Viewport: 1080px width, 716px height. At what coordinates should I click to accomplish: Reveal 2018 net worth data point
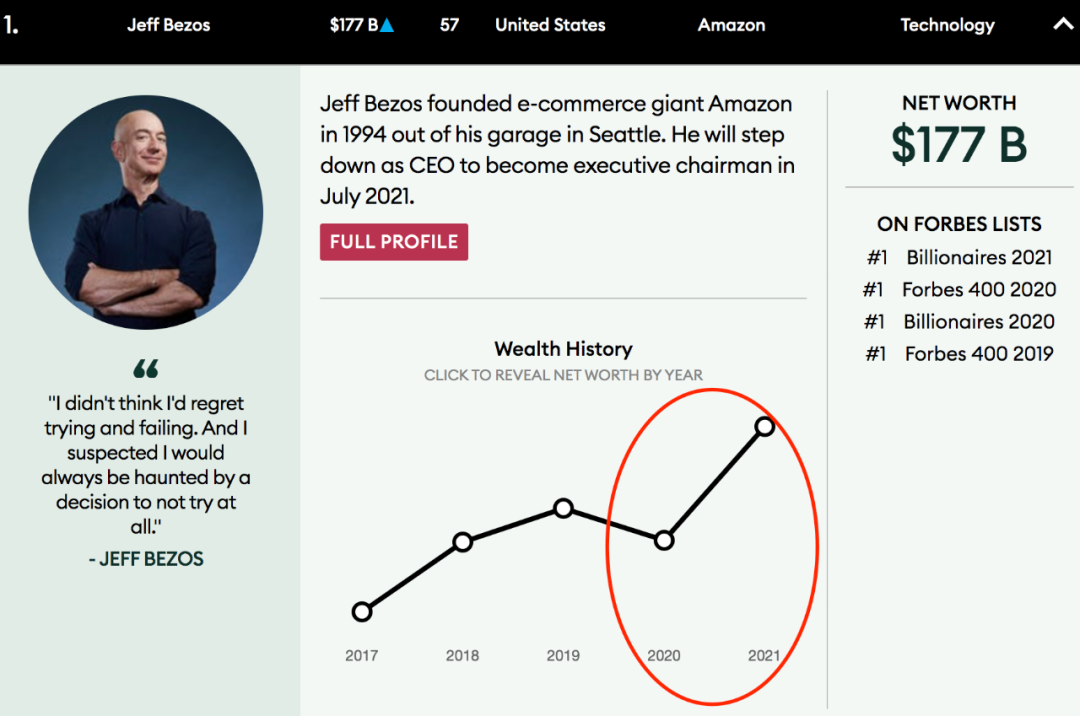462,542
